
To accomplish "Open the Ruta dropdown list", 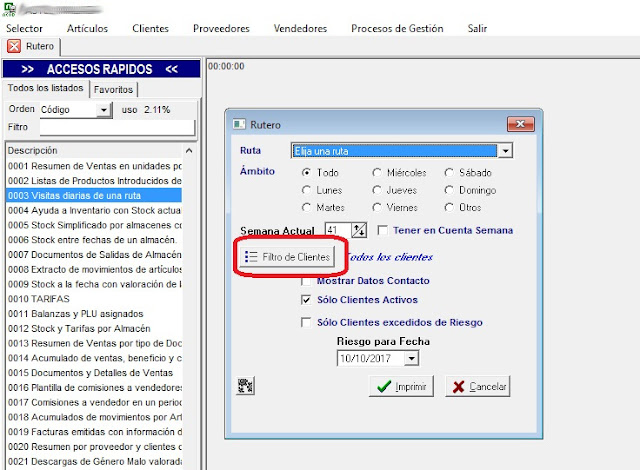I will tap(505, 150).
